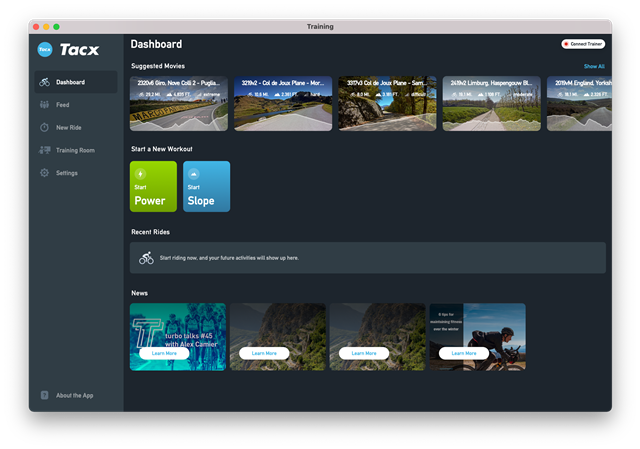Viewport: 640px width, 449px height.
Task: Open Col de Joux Plane - Mor... movie
Action: click(283, 104)
